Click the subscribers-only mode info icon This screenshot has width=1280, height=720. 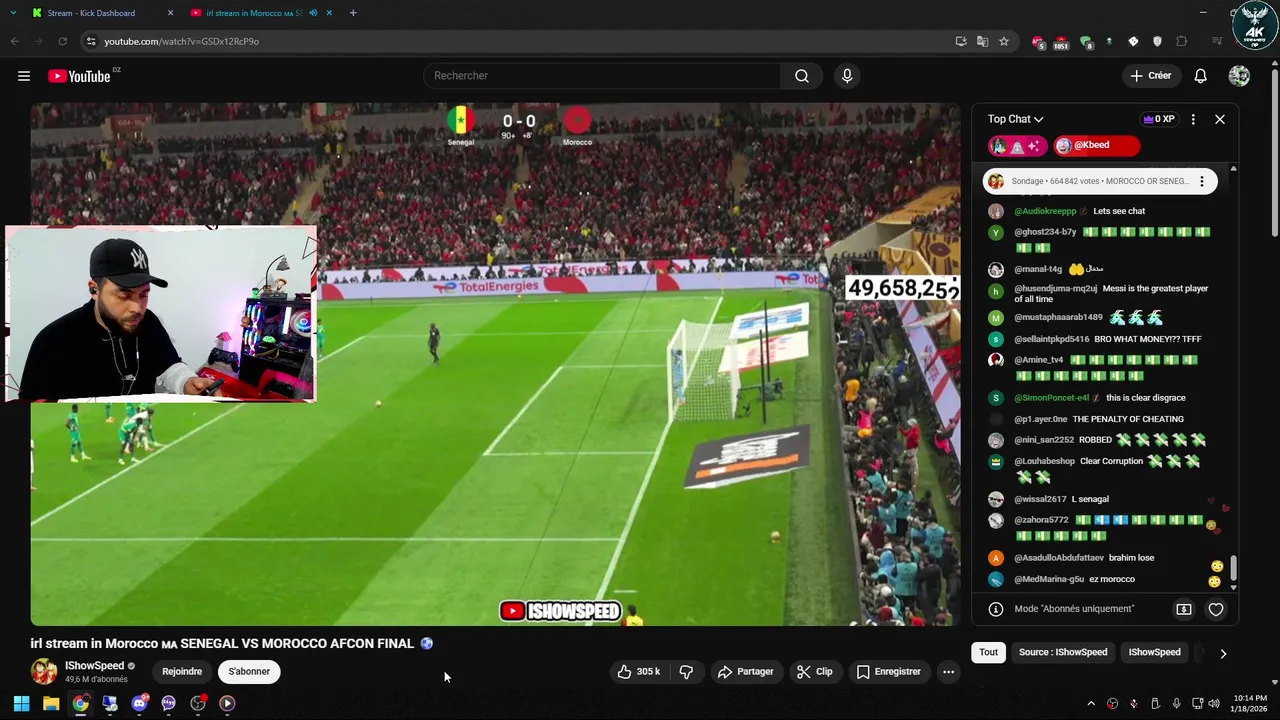pos(996,609)
